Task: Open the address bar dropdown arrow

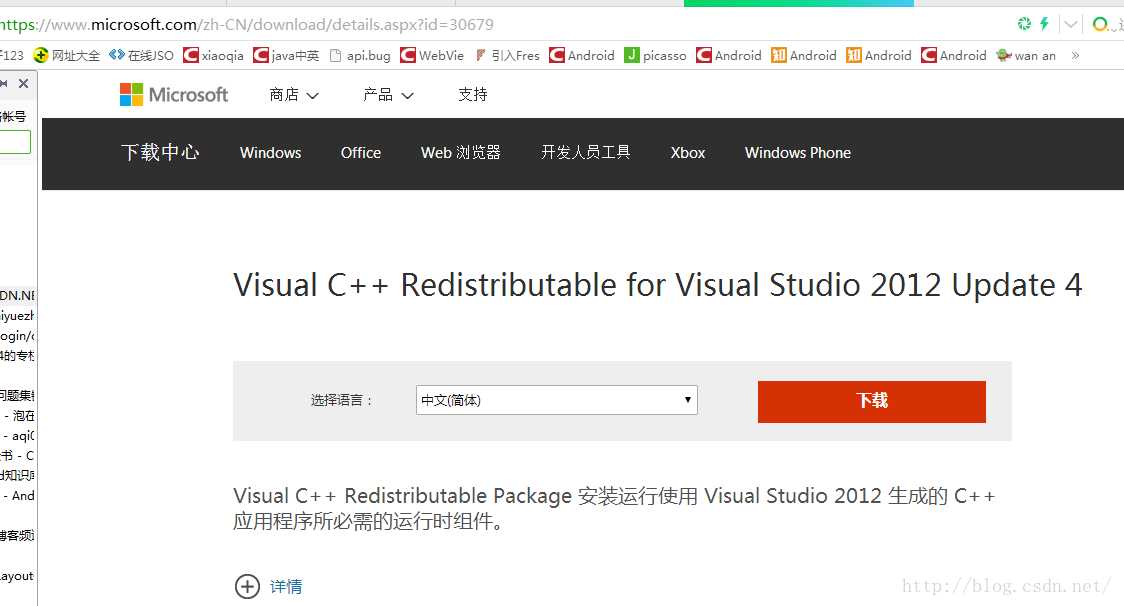Action: [1071, 24]
